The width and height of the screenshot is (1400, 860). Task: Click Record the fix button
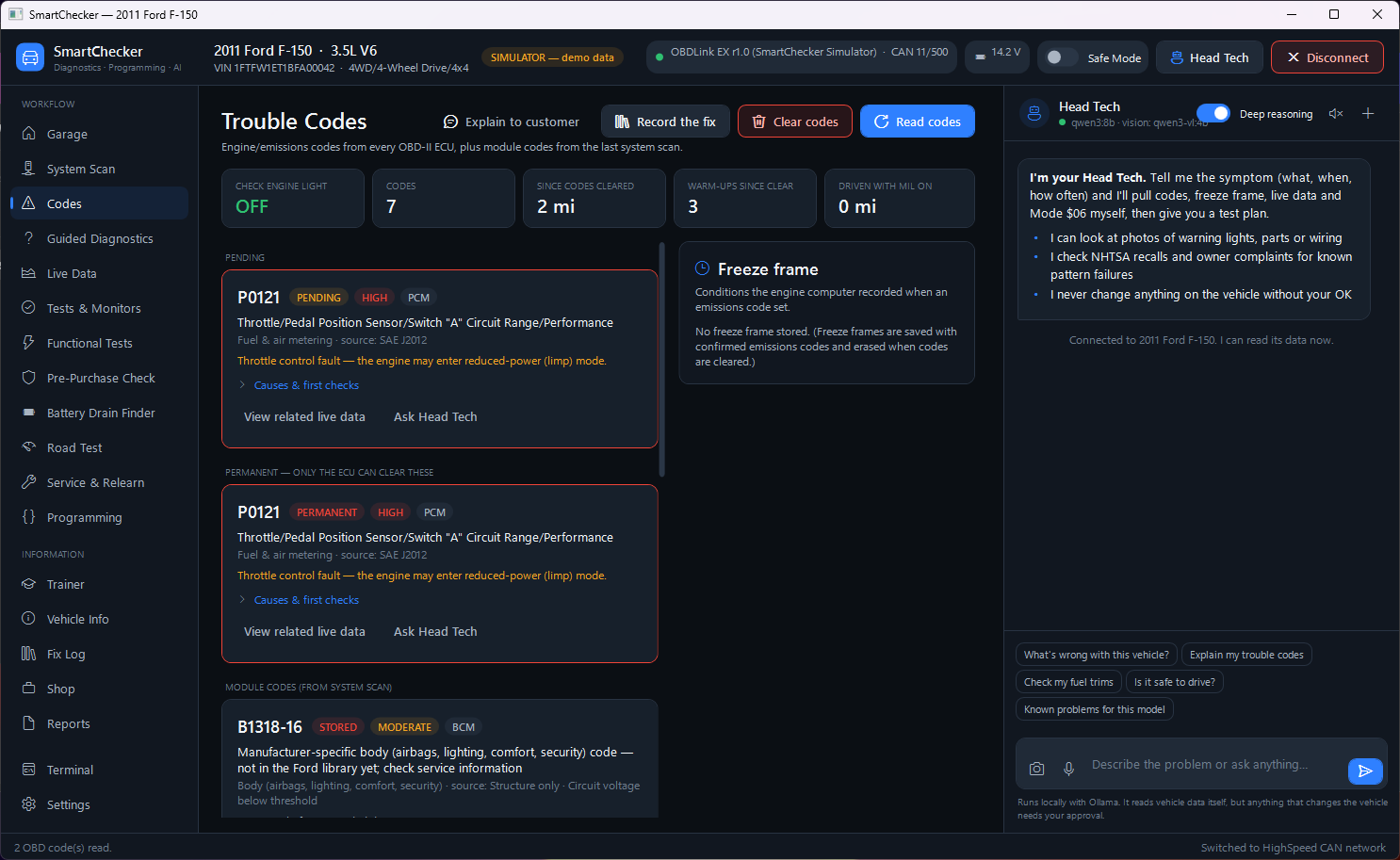click(665, 122)
